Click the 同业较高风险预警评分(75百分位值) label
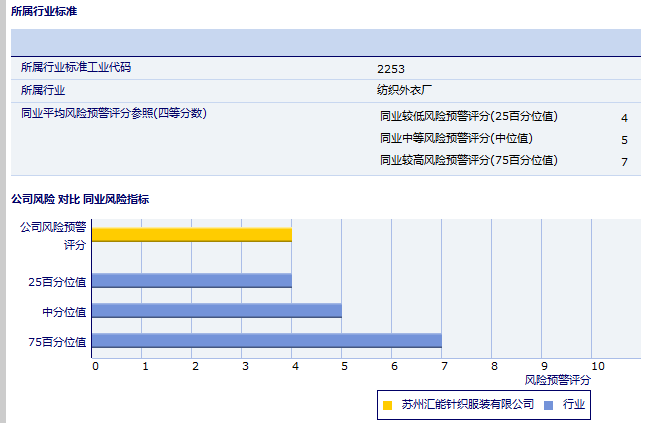The image size is (658, 423). pyautogui.click(x=469, y=160)
